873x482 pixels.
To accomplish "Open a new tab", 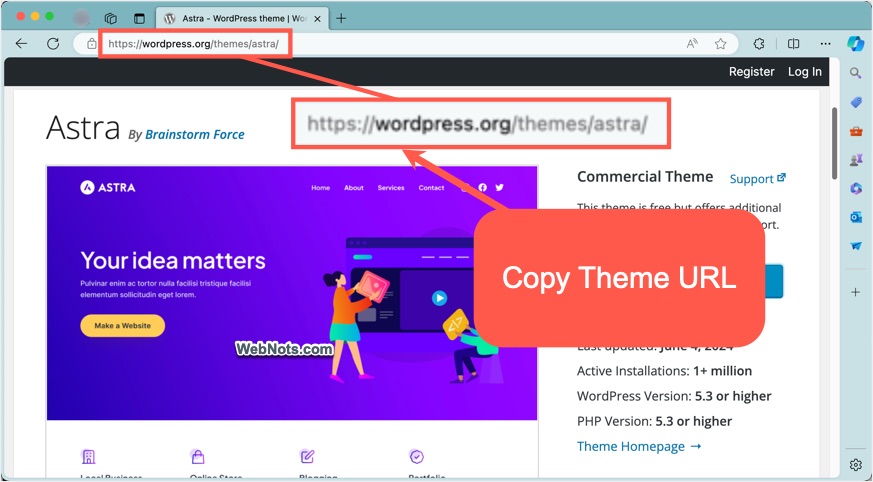I will pos(341,18).
